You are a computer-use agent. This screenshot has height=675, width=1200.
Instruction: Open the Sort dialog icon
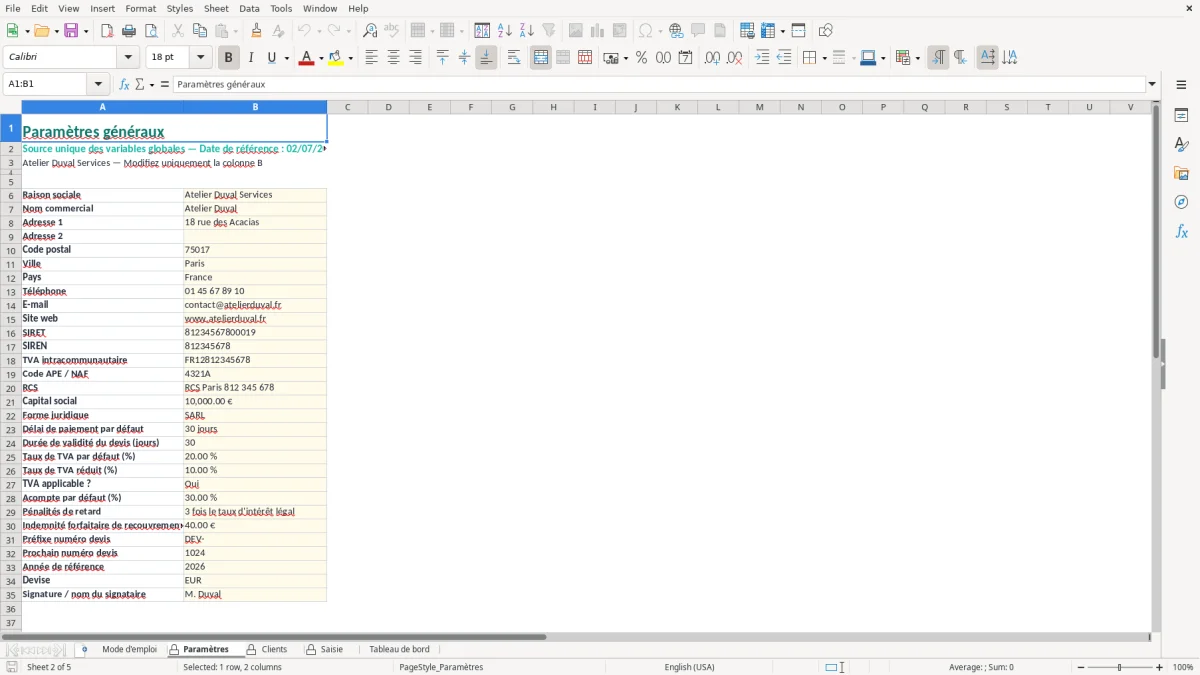point(482,31)
